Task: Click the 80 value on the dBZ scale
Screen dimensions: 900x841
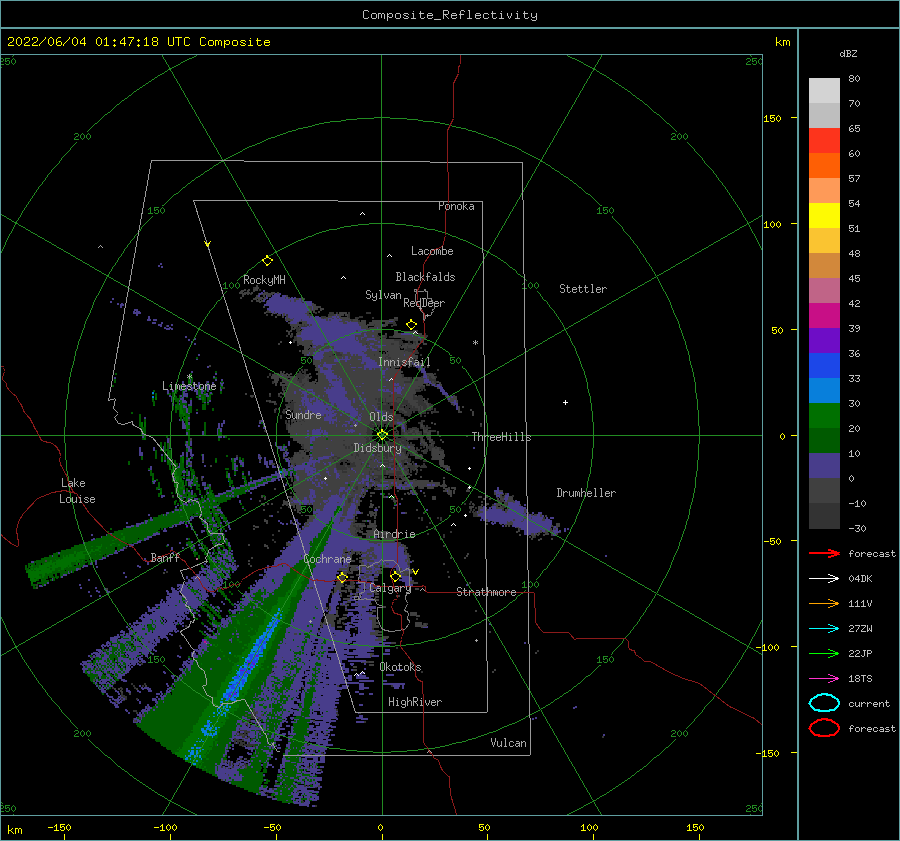Action: [x=854, y=79]
